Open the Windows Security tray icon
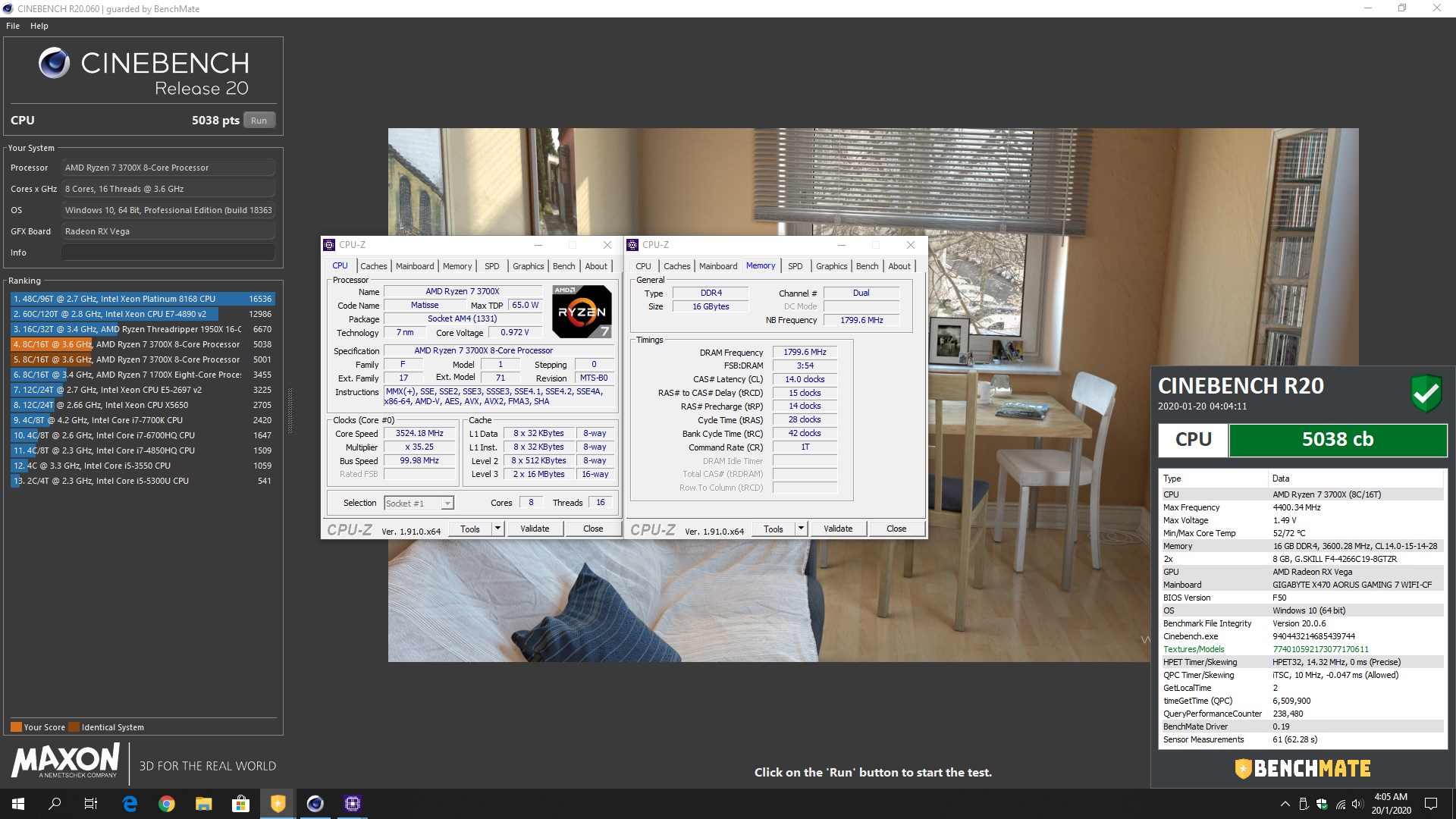Viewport: 1456px width, 819px height. point(1322,804)
